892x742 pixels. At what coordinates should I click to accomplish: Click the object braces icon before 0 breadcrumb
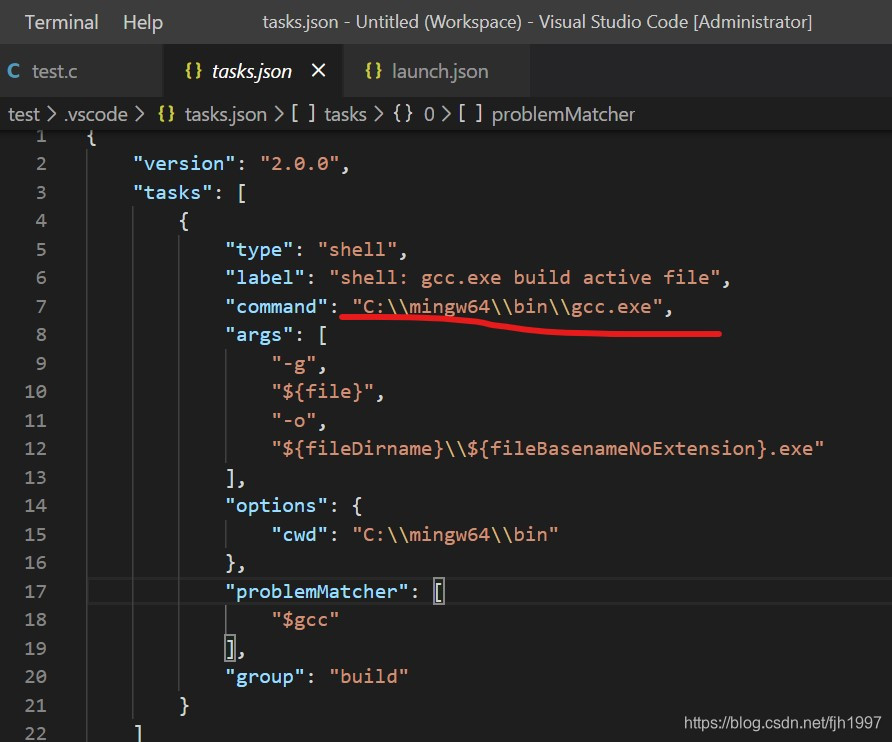click(403, 114)
